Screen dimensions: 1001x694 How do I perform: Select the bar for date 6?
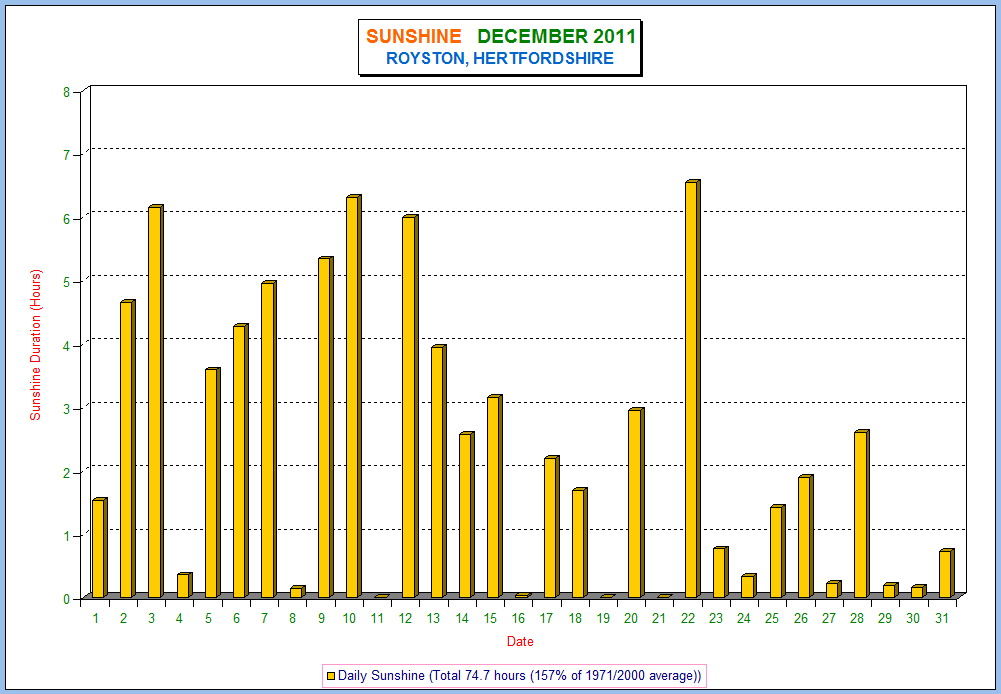pos(241,462)
